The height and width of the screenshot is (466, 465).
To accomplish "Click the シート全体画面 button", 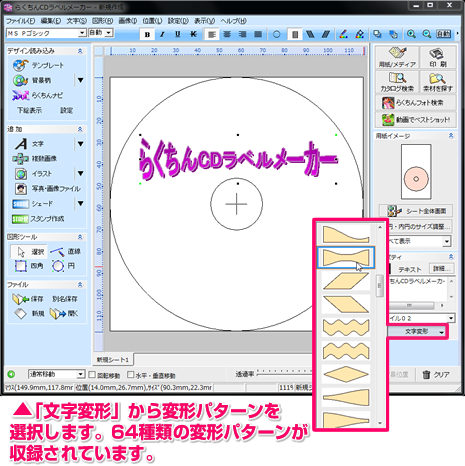I will pos(416,211).
